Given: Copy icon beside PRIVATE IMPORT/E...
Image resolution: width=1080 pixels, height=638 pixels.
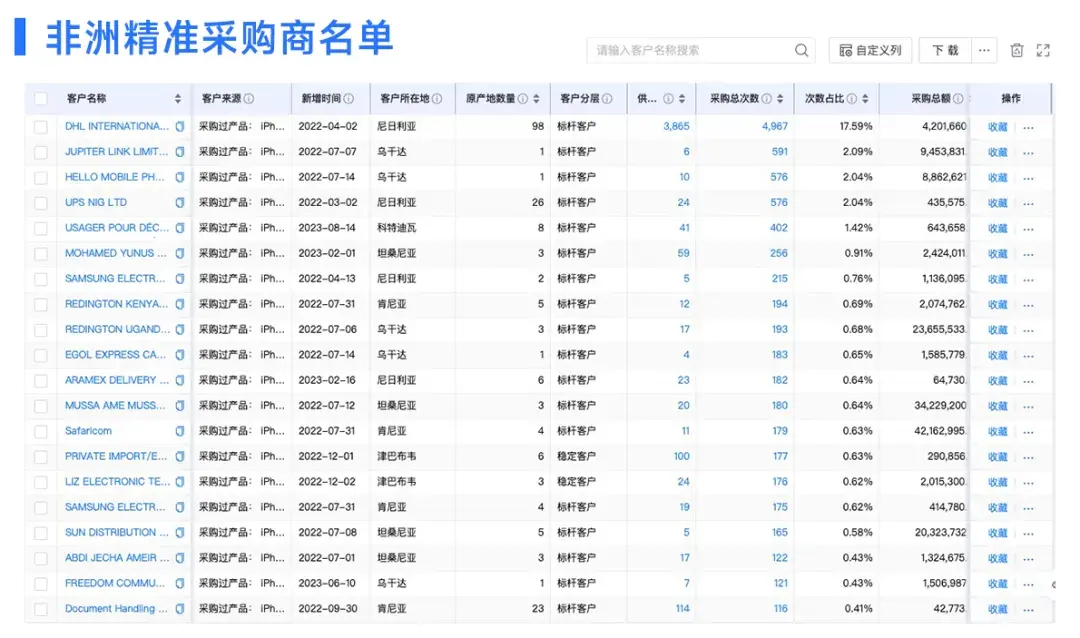Looking at the screenshot, I should pyautogui.click(x=180, y=456).
